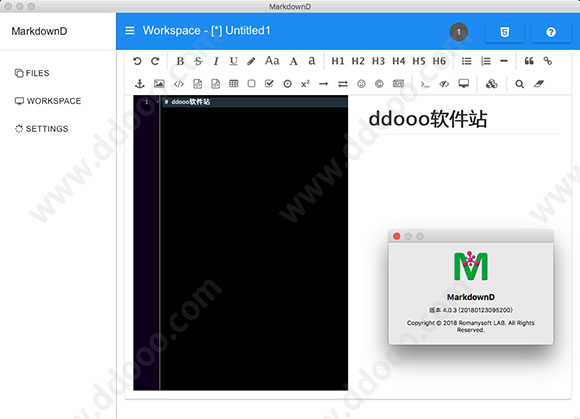The width and height of the screenshot is (580, 419).
Task: Click the second code file icon
Action: (215, 84)
